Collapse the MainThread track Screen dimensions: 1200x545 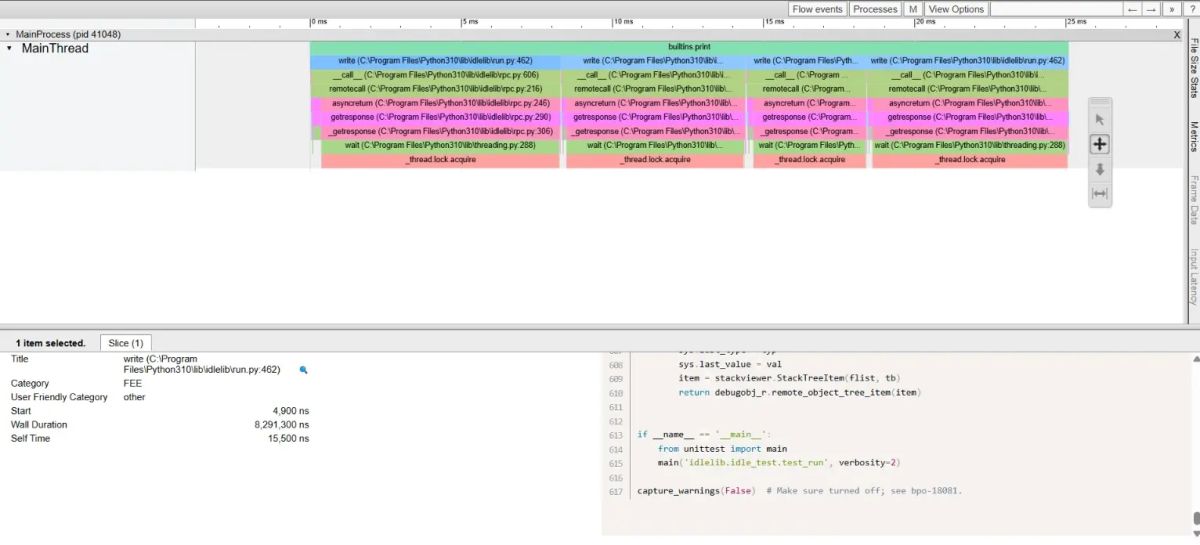[9, 48]
